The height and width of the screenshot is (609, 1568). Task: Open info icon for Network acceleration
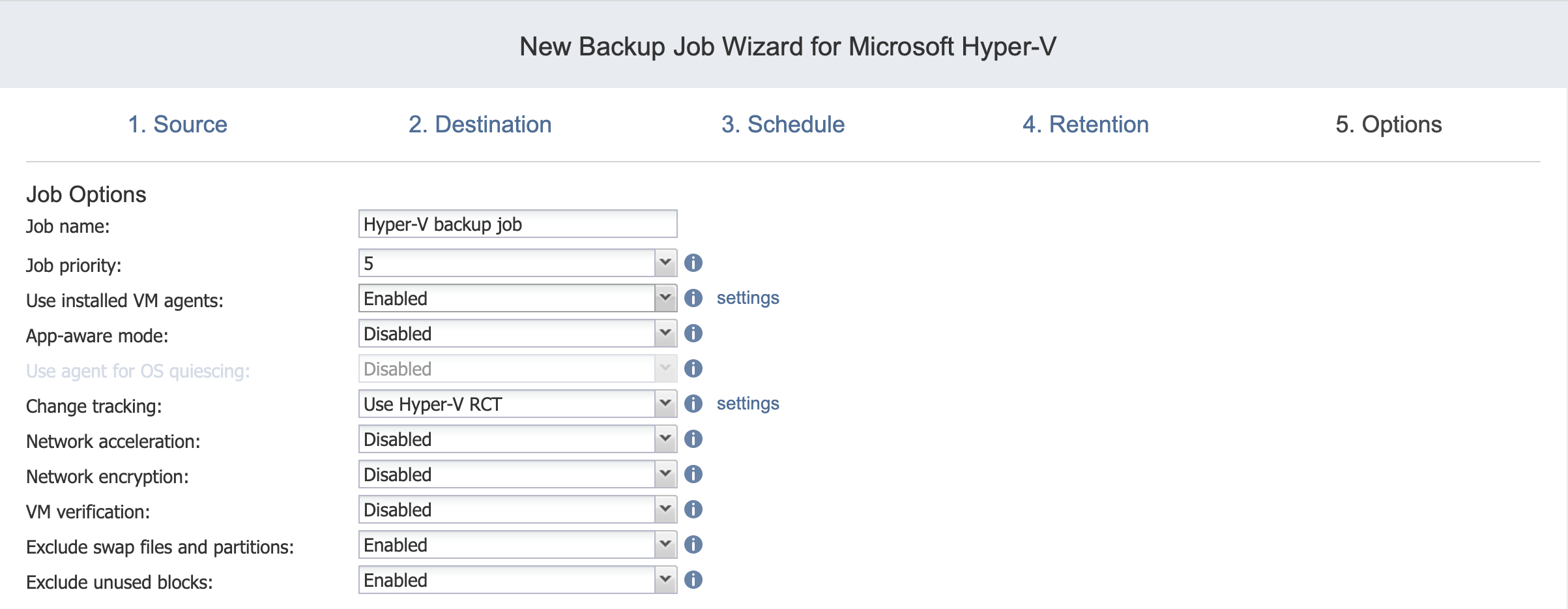[693, 439]
